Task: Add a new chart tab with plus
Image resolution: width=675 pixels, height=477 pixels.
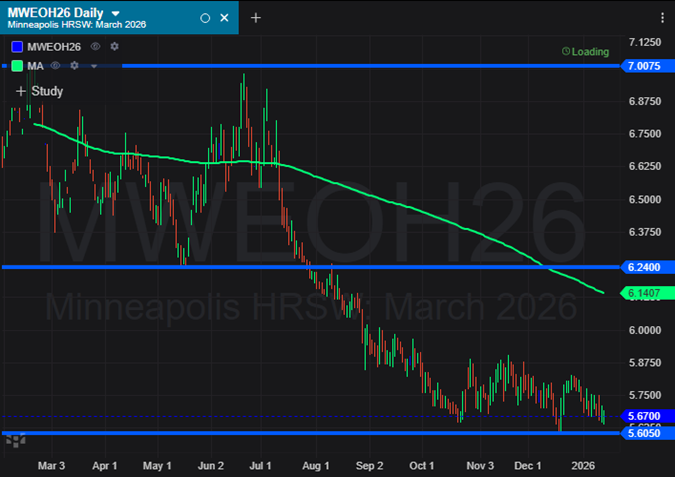Action: tap(256, 18)
